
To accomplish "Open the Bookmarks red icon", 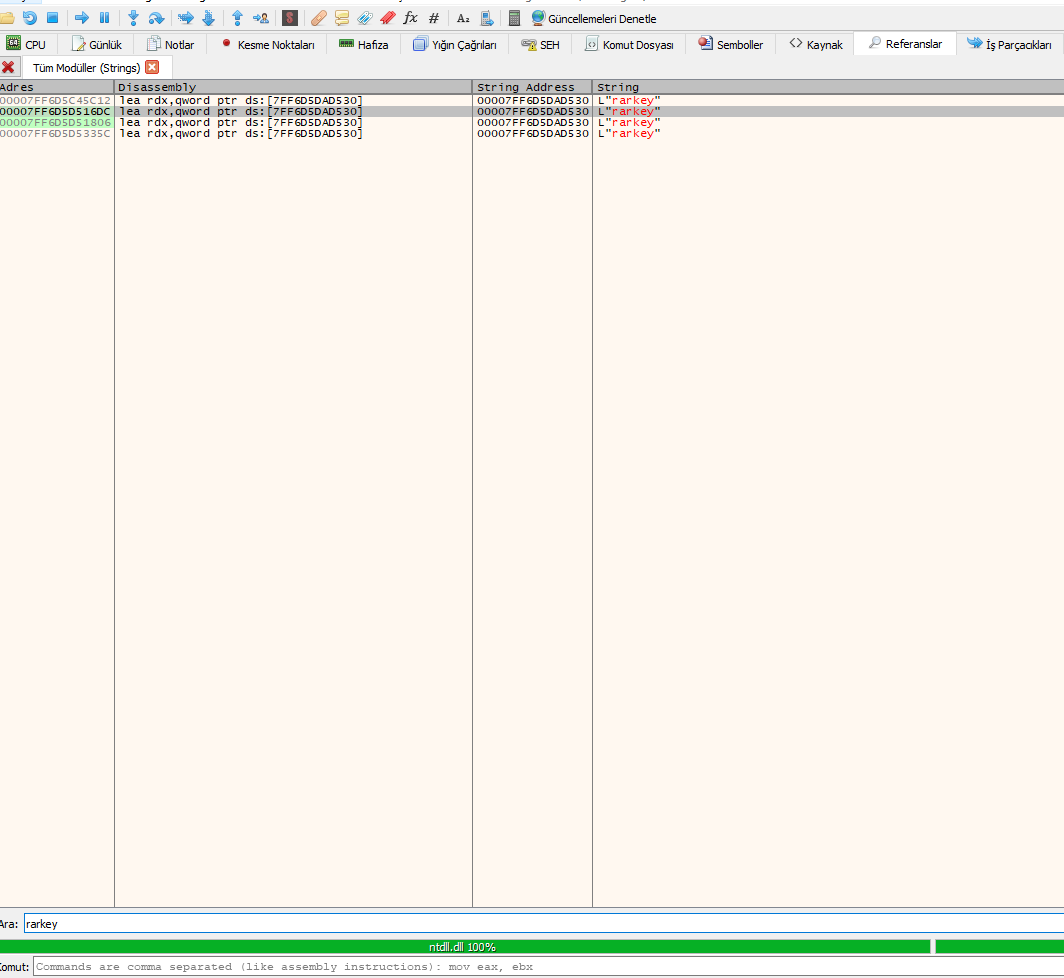I will pyautogui.click(x=387, y=18).
